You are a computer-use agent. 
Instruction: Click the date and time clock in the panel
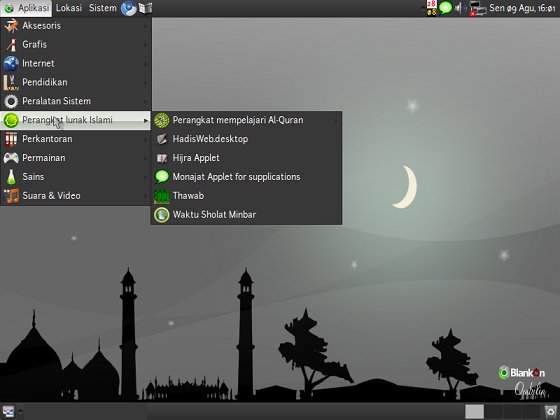pyautogui.click(x=522, y=8)
